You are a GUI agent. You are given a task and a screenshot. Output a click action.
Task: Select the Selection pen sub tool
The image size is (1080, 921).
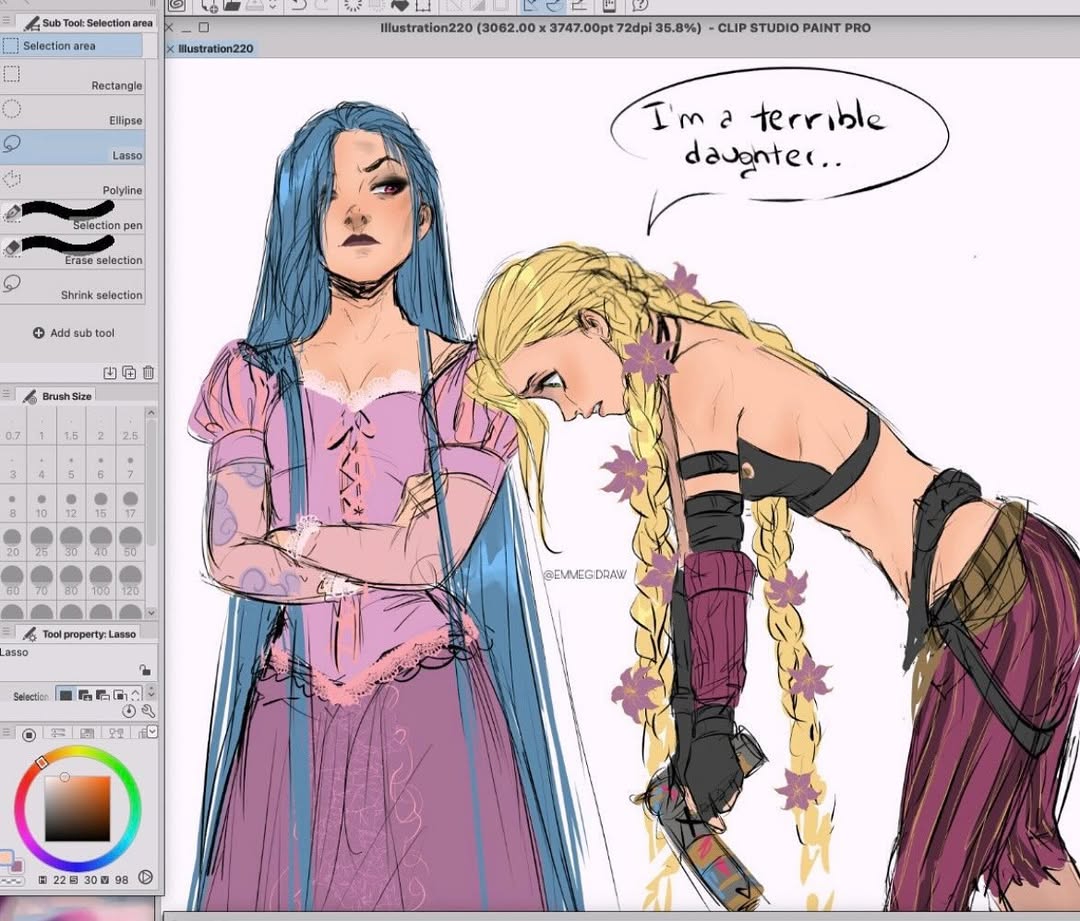(72, 217)
